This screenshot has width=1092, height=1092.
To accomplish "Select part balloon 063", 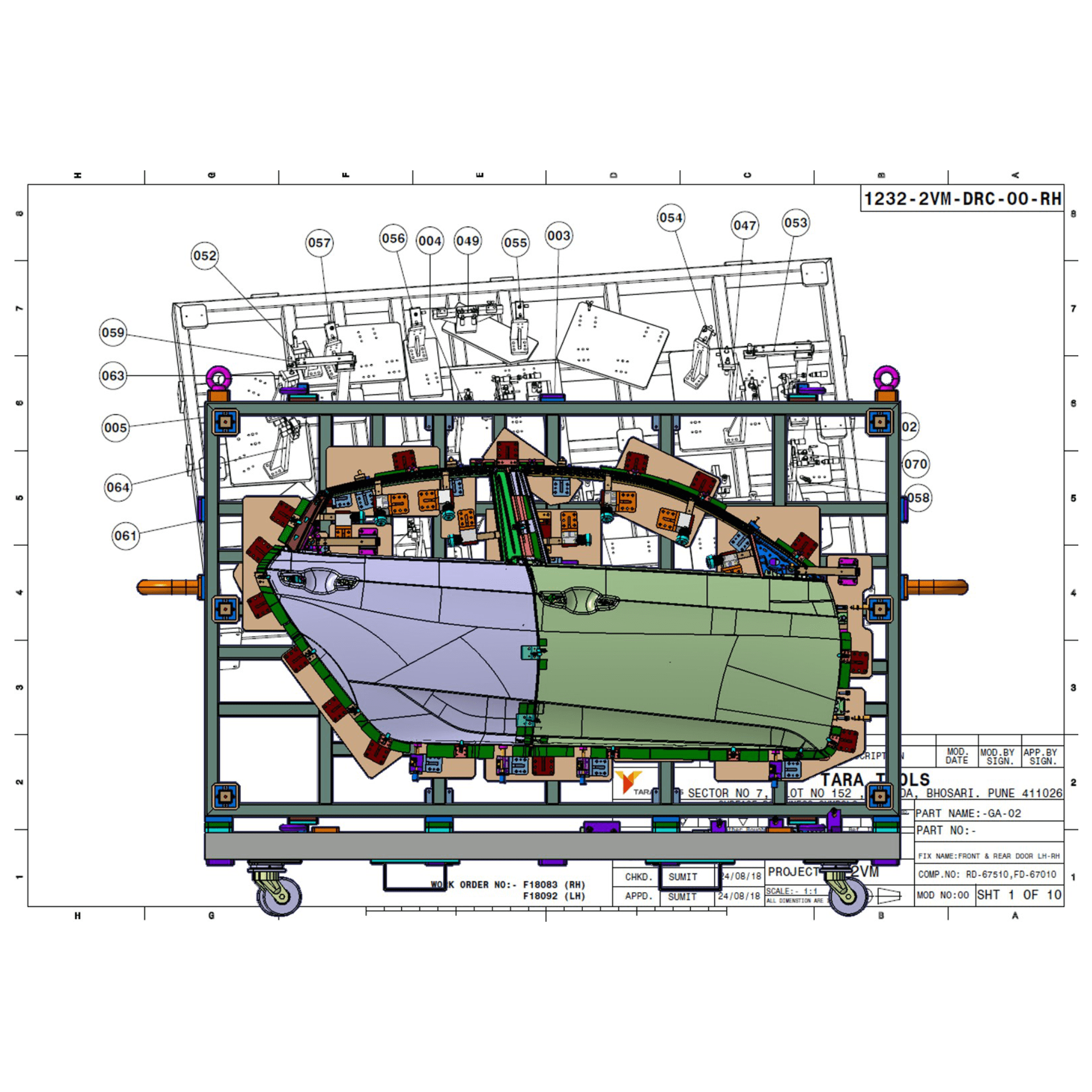I will (x=113, y=375).
